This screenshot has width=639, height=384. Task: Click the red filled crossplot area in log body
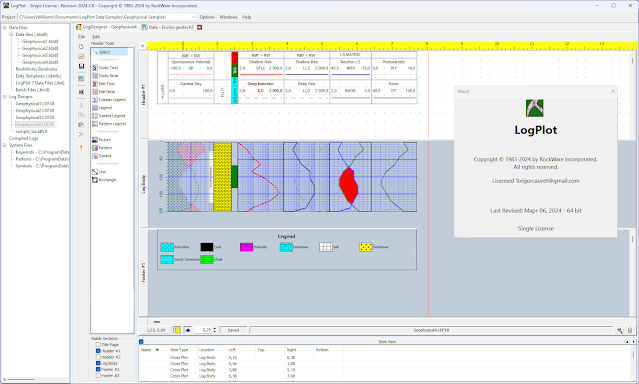coord(348,185)
